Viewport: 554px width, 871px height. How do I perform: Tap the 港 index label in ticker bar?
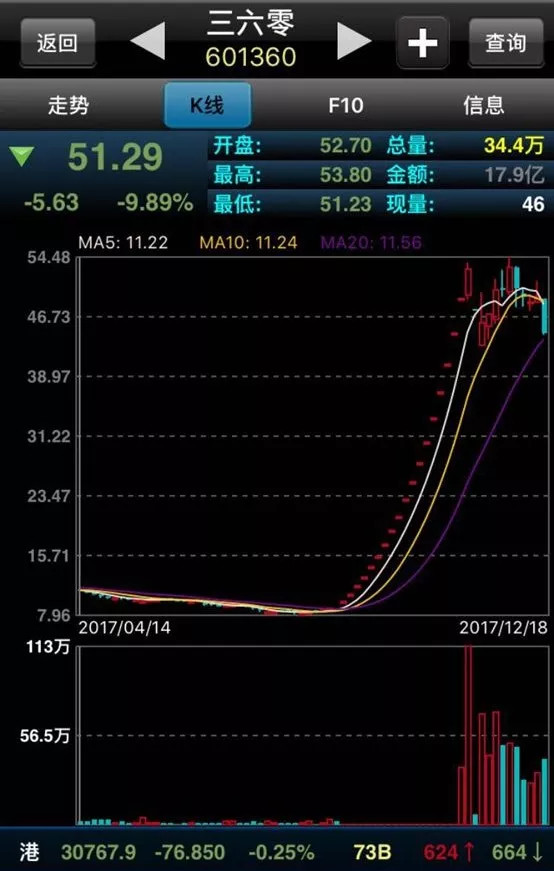point(29,852)
